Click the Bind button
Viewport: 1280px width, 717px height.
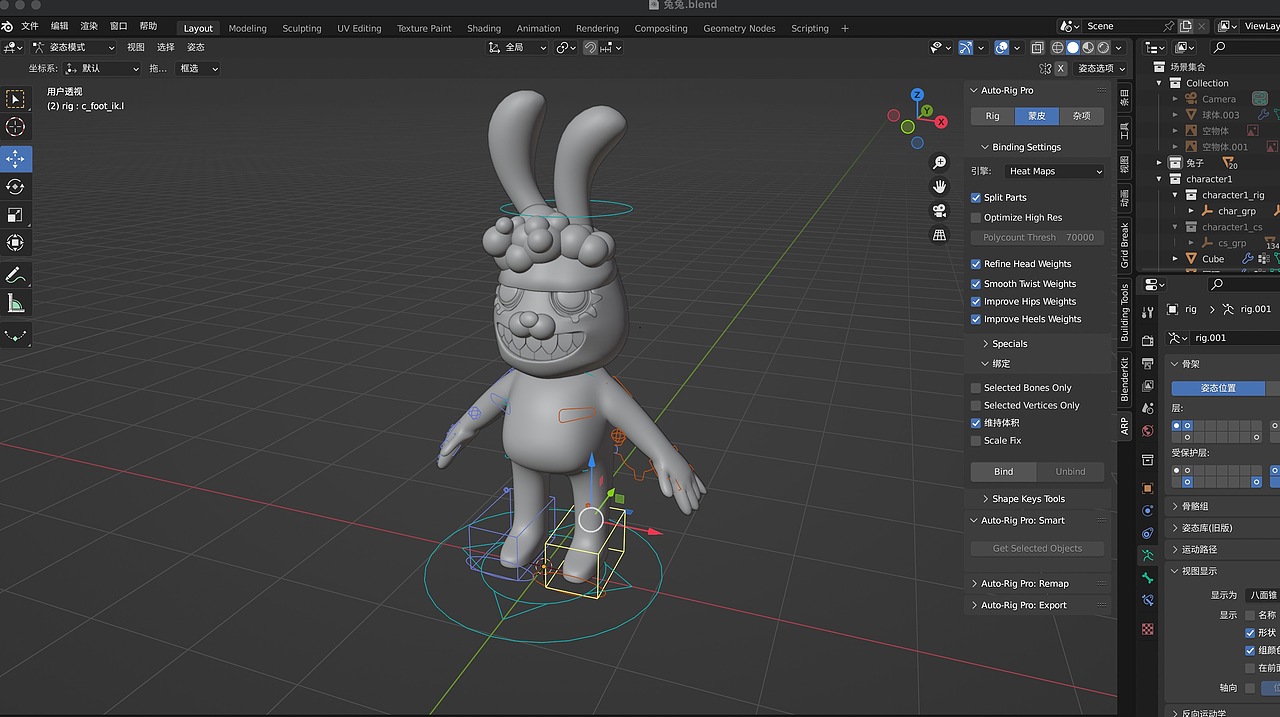pyautogui.click(x=1004, y=472)
